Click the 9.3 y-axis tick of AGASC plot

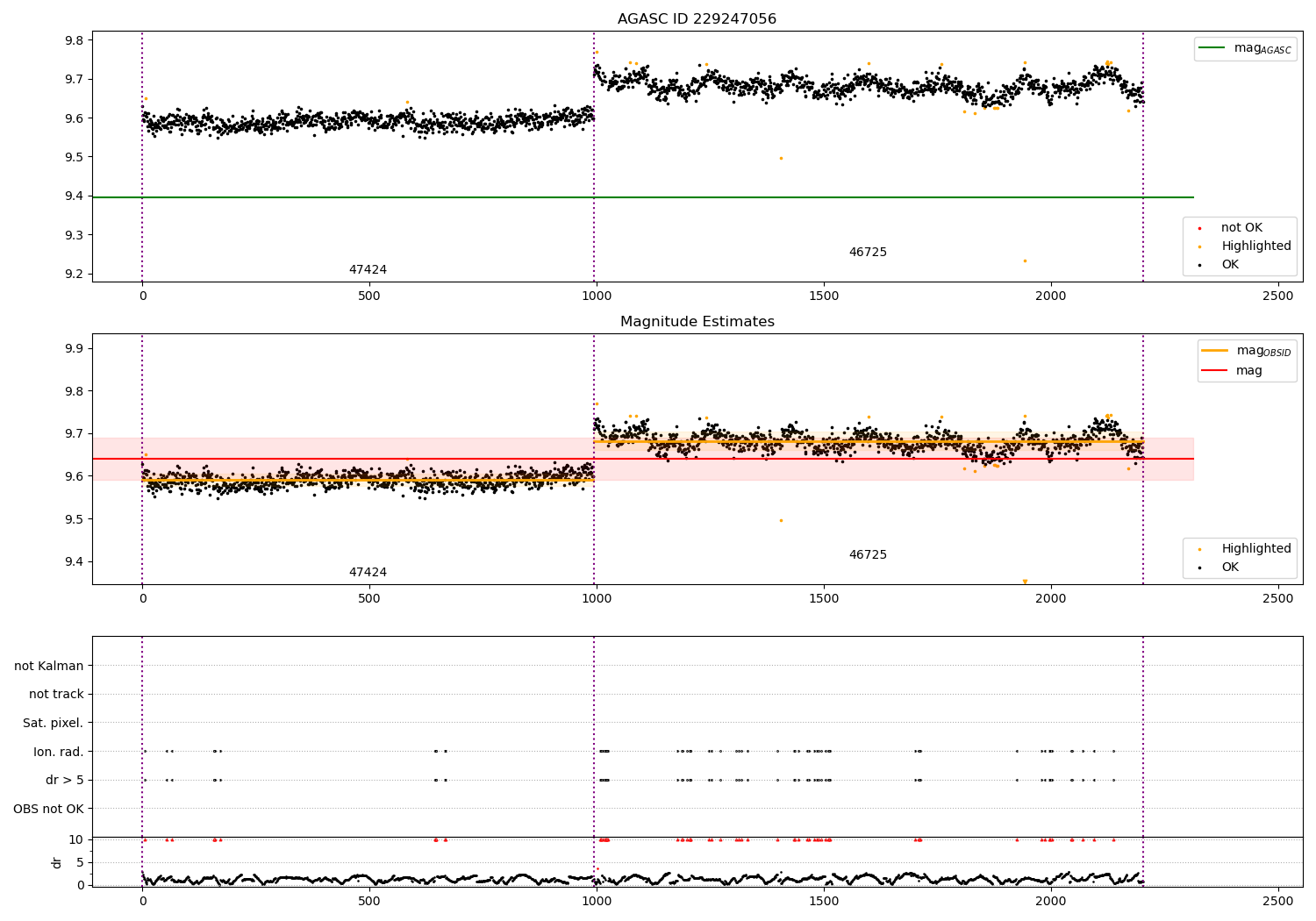coord(74,235)
